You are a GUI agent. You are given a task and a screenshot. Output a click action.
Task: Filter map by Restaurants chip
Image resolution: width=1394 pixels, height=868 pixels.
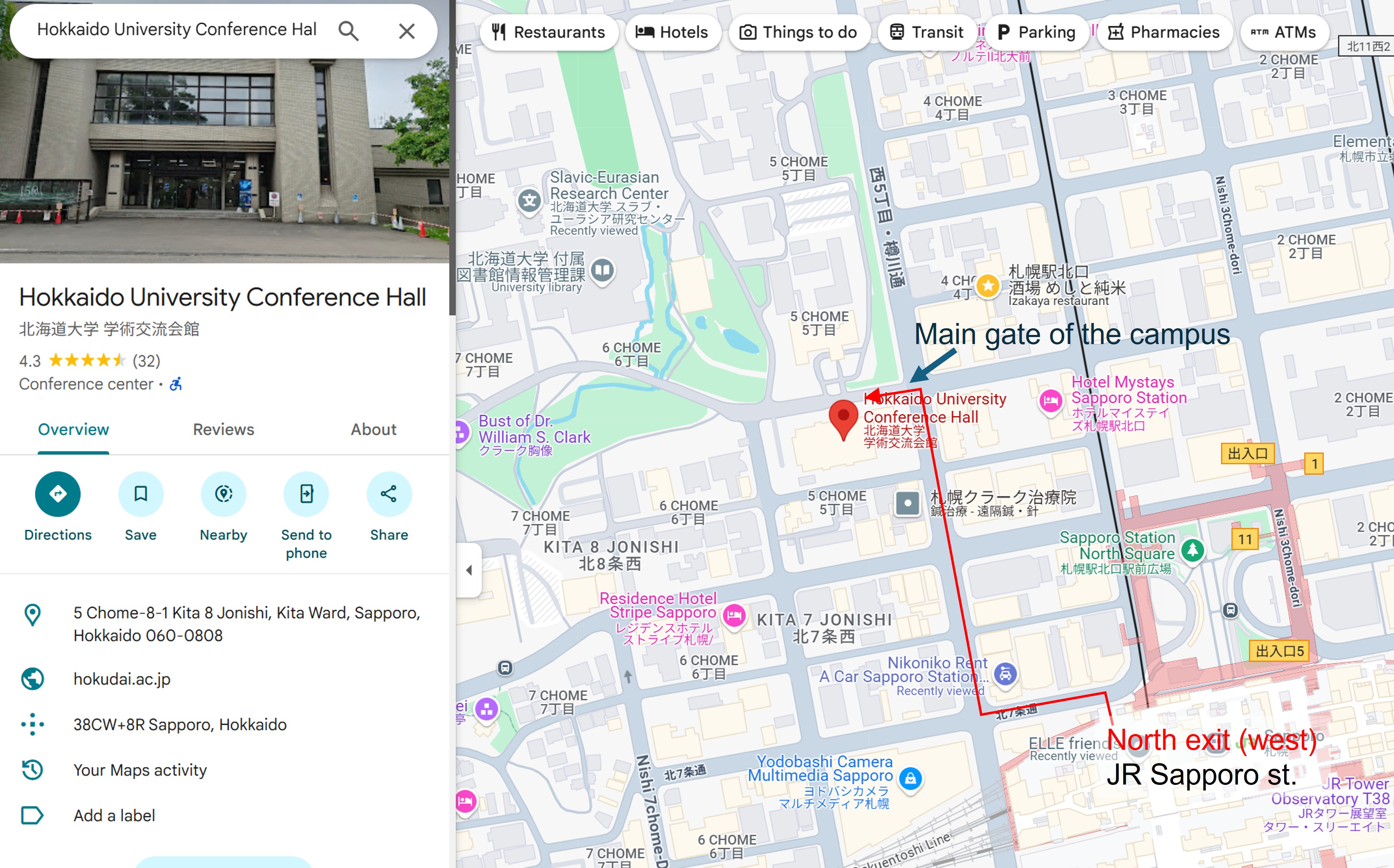tap(549, 32)
